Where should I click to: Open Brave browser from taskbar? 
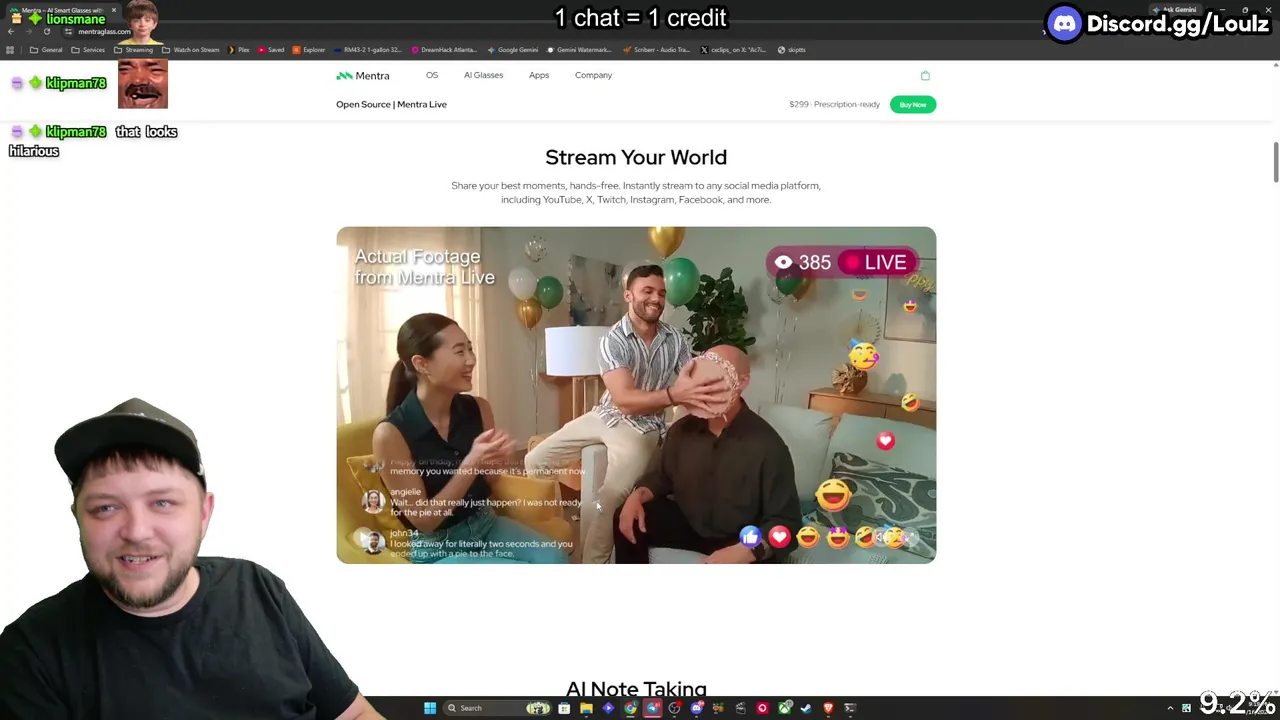pyautogui.click(x=828, y=708)
